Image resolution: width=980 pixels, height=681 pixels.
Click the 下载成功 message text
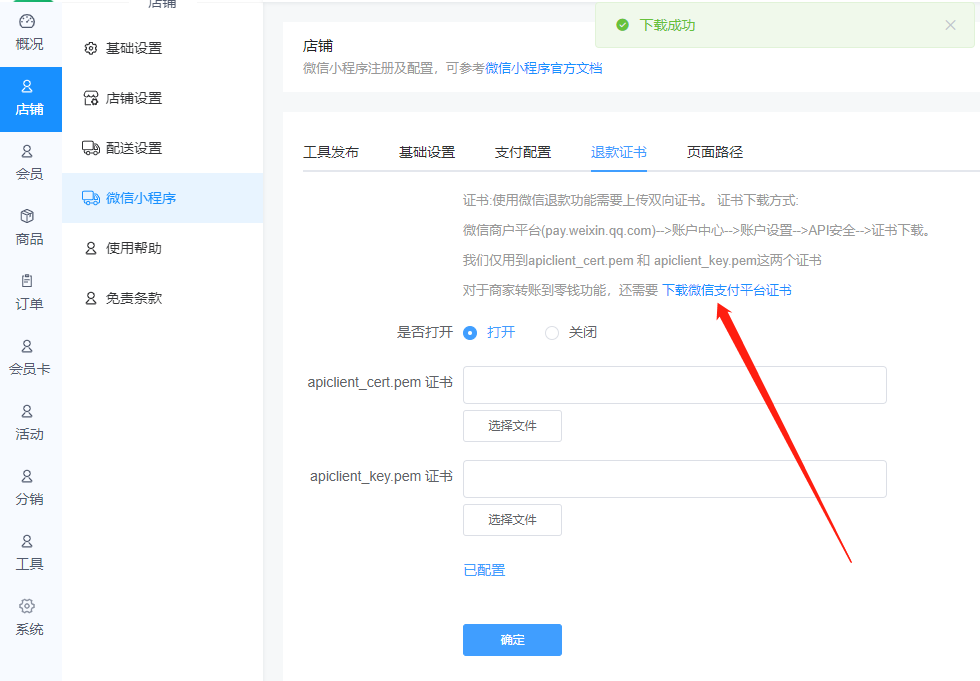tap(668, 25)
